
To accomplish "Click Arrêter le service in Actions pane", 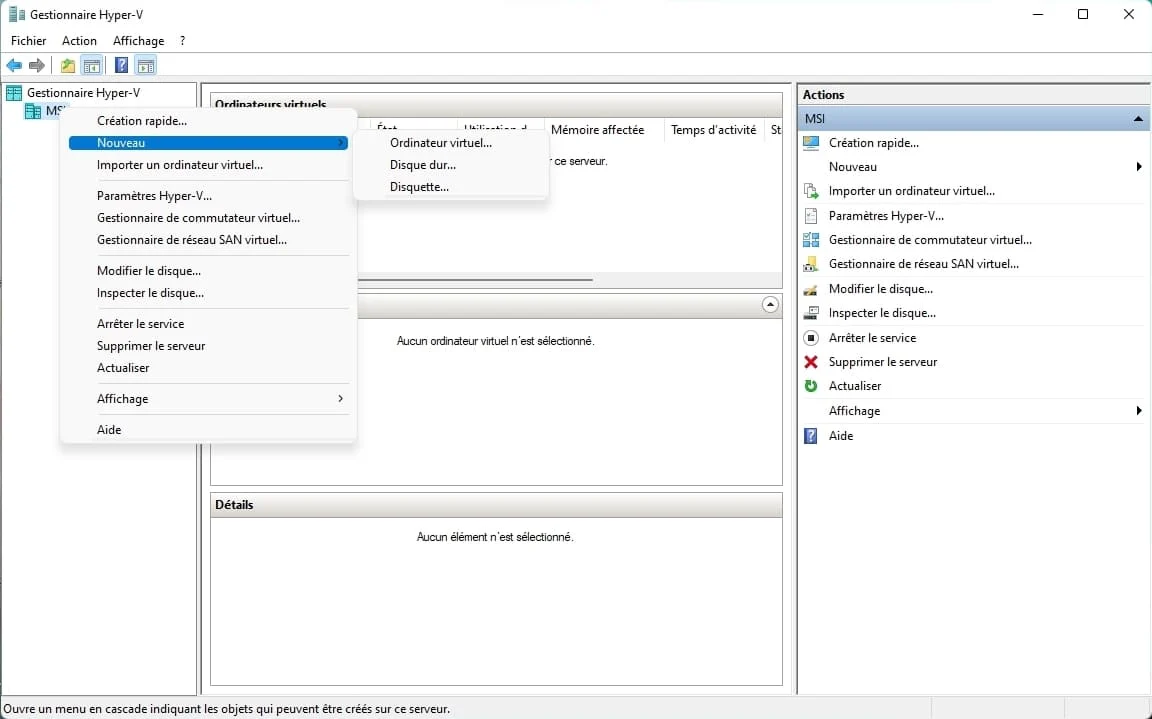I will (x=872, y=338).
